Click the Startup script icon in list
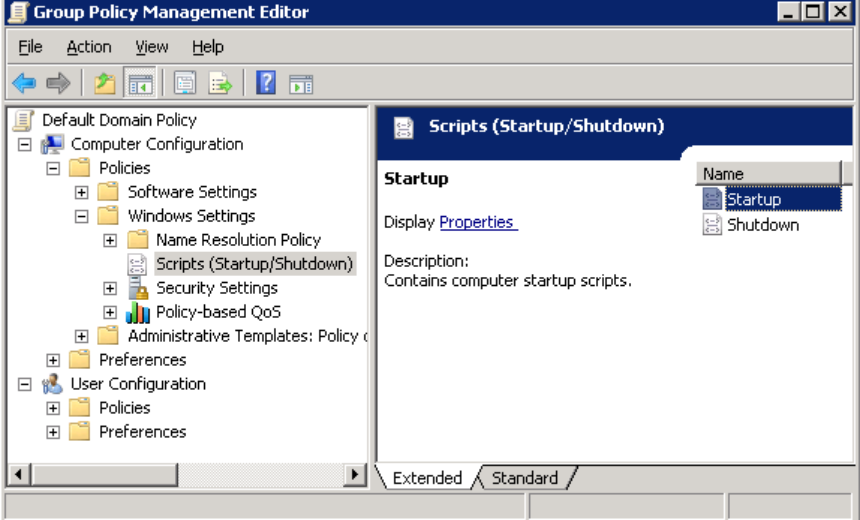This screenshot has width=860, height=520. [x=712, y=199]
